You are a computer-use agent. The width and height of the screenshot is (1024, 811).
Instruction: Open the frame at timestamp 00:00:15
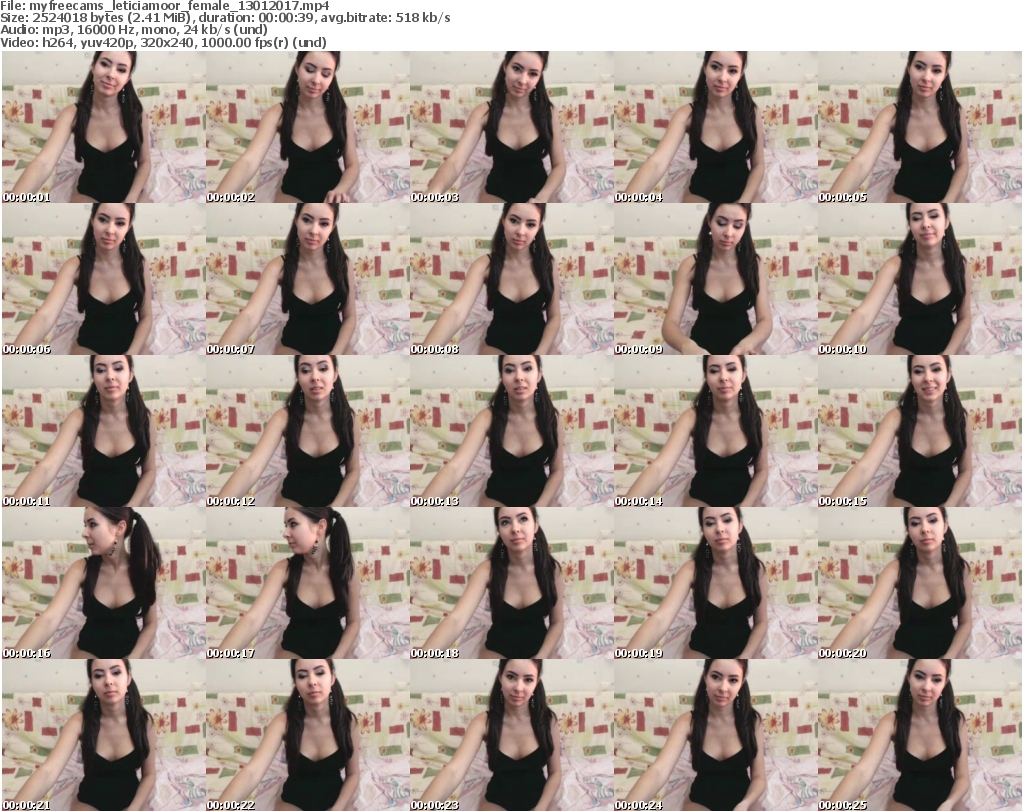[x=920, y=431]
